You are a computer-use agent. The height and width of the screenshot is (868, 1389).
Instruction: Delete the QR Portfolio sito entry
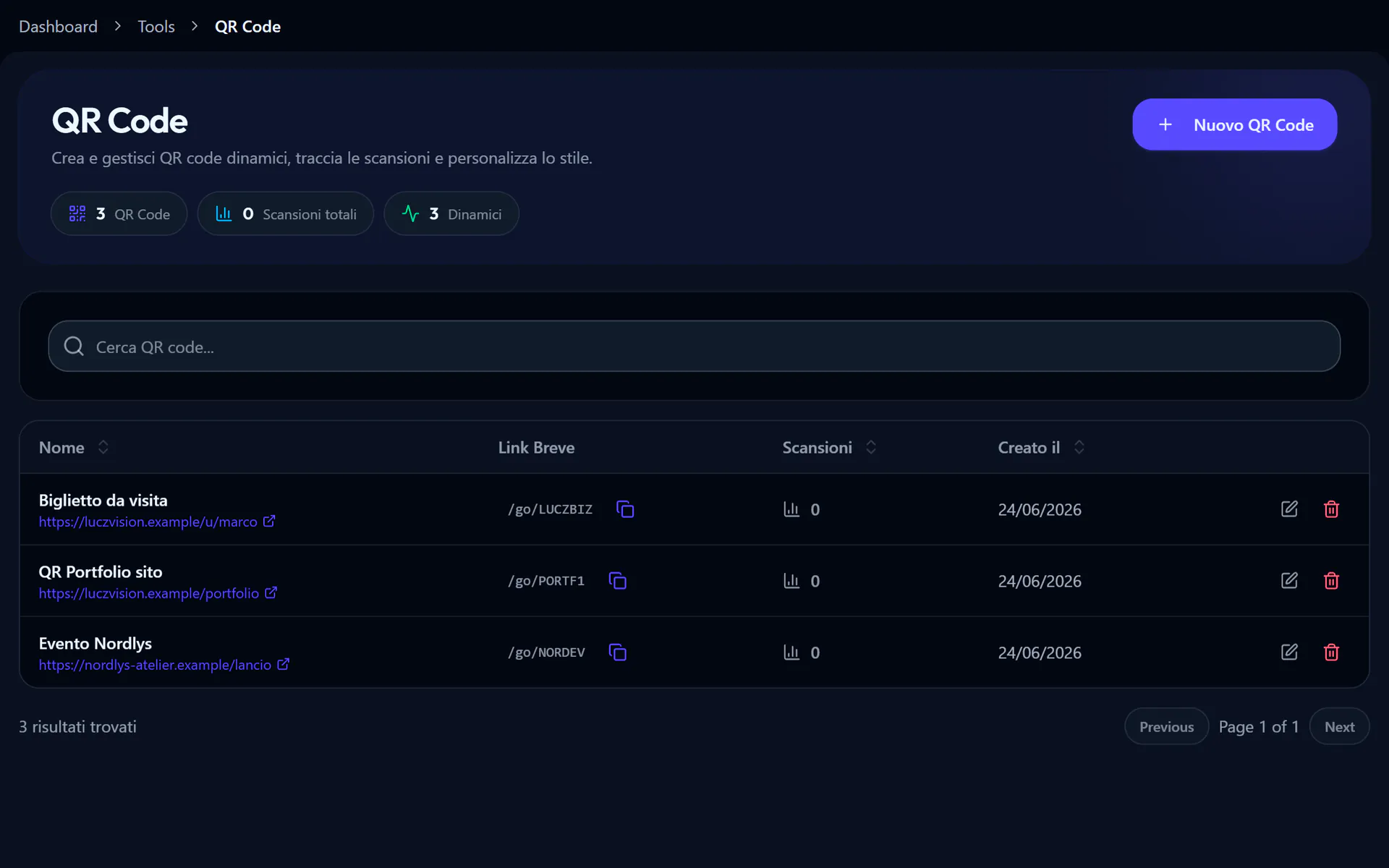click(1331, 581)
